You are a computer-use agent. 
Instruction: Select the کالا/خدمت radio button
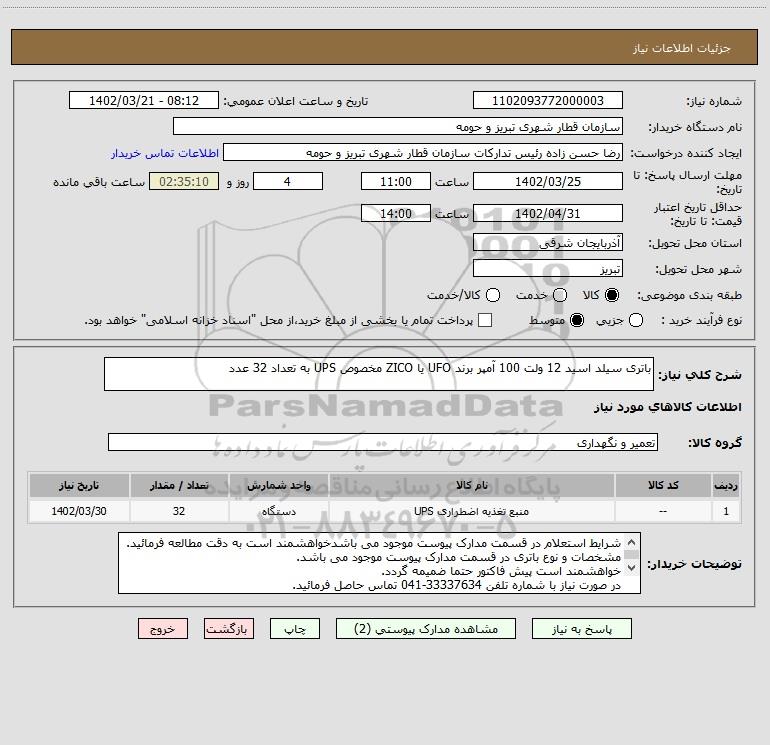pyautogui.click(x=493, y=295)
